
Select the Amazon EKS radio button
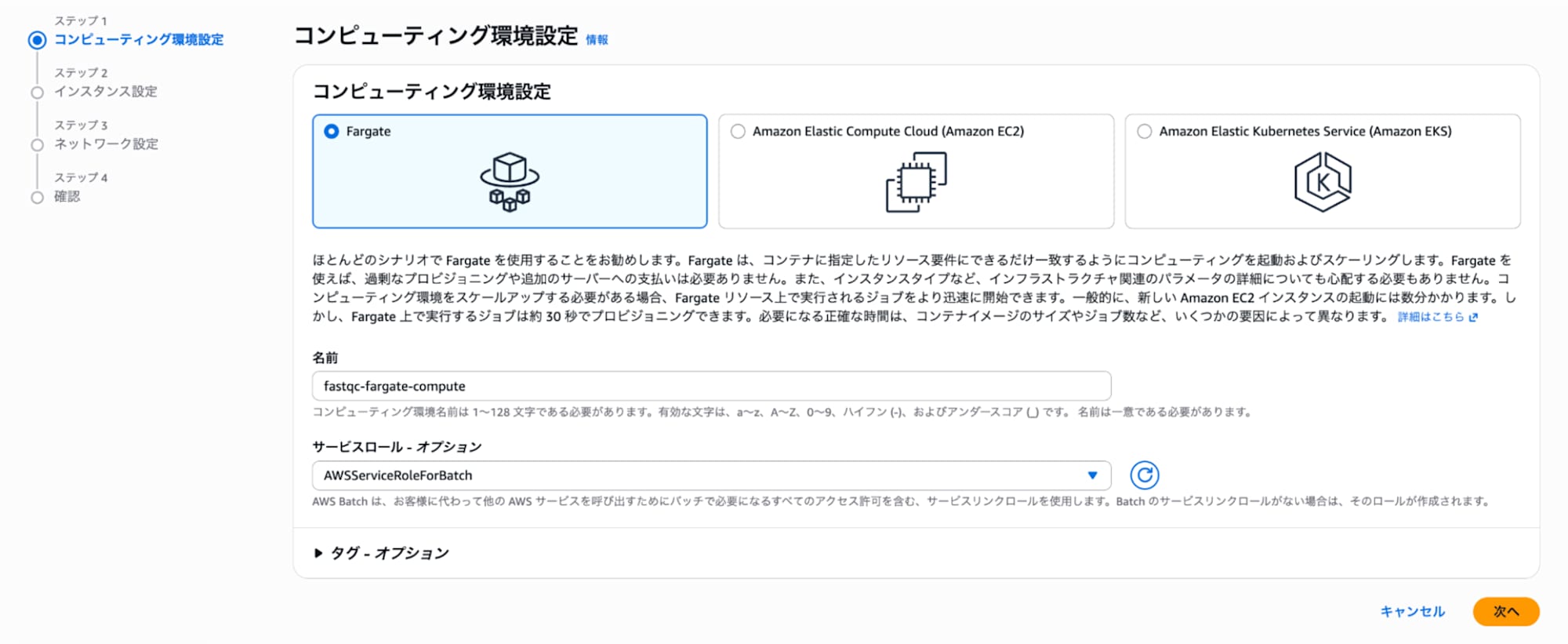coord(1145,132)
